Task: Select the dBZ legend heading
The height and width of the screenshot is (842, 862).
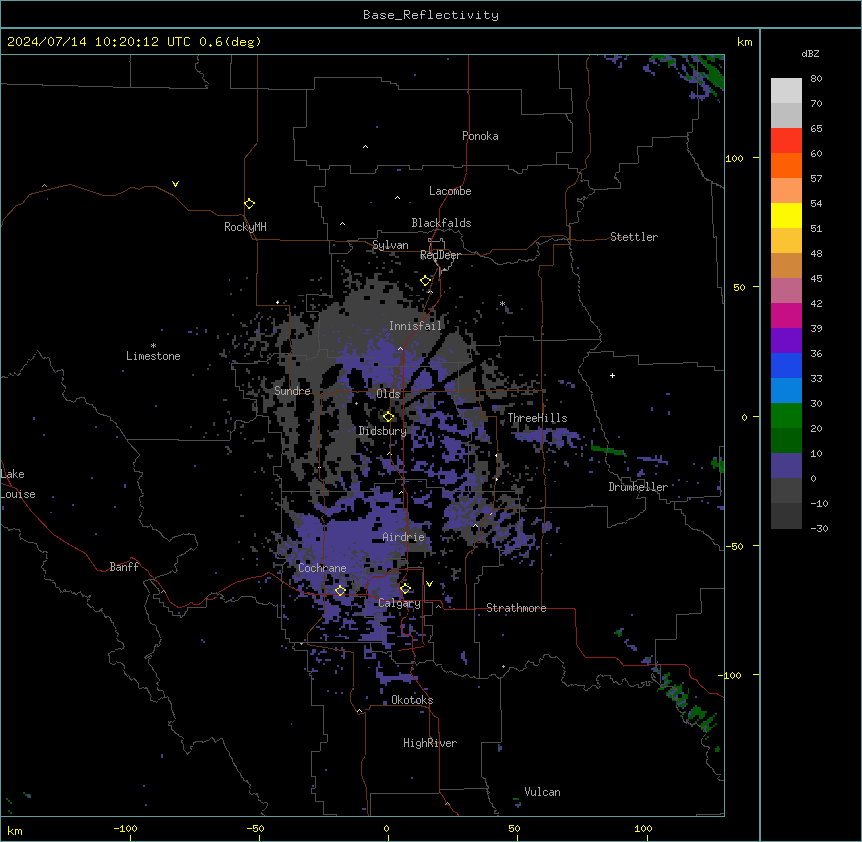Action: pos(810,53)
